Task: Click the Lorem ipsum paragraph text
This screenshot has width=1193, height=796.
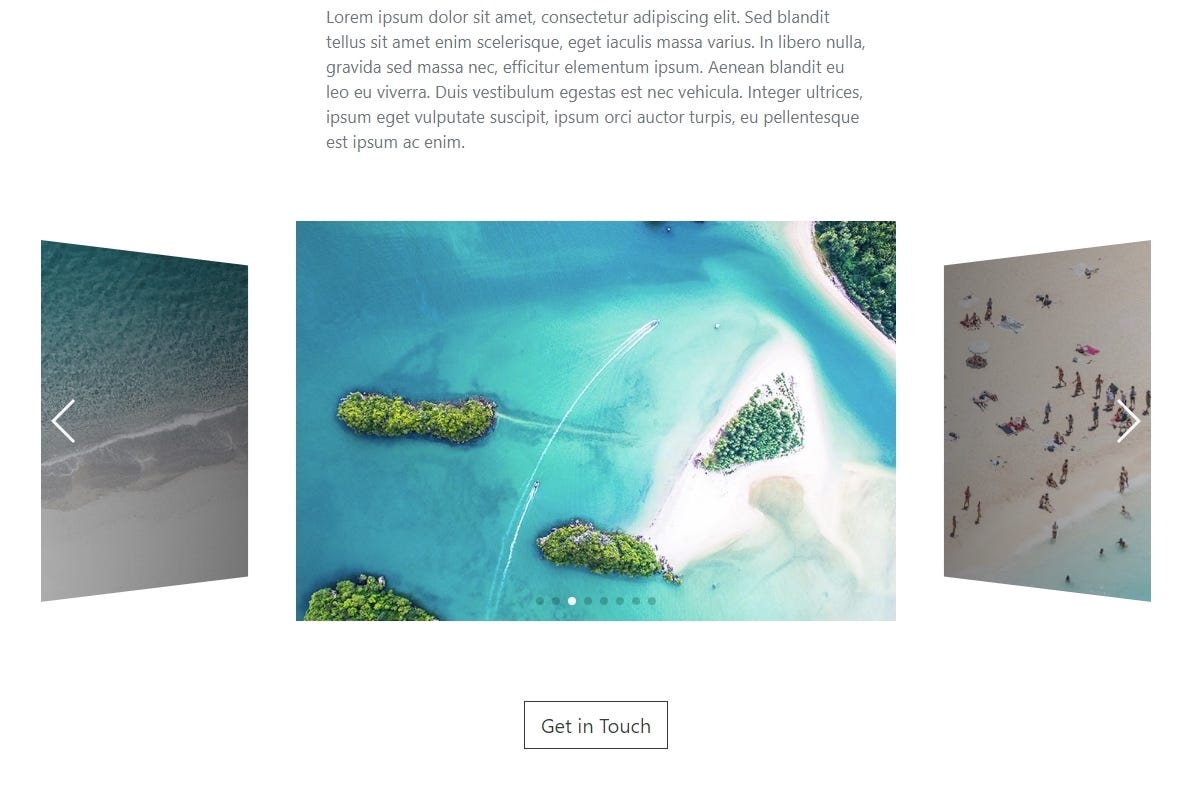Action: pos(596,79)
